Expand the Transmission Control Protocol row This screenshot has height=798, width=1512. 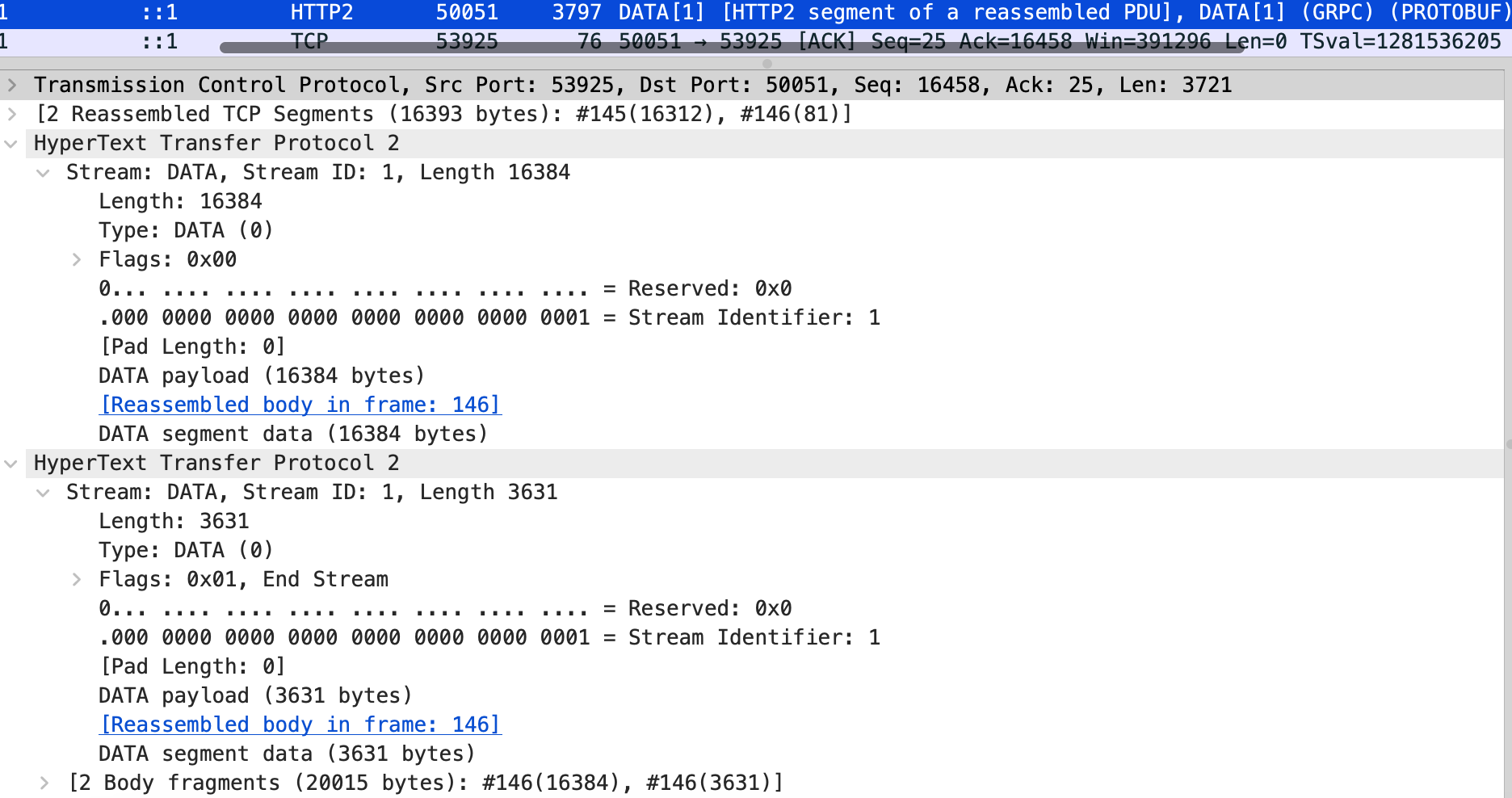point(11,85)
